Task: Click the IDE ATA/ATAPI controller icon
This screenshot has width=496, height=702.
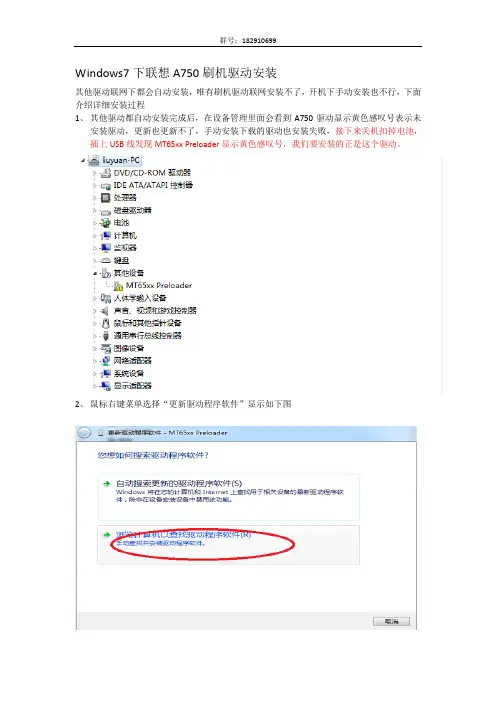Action: click(106, 185)
